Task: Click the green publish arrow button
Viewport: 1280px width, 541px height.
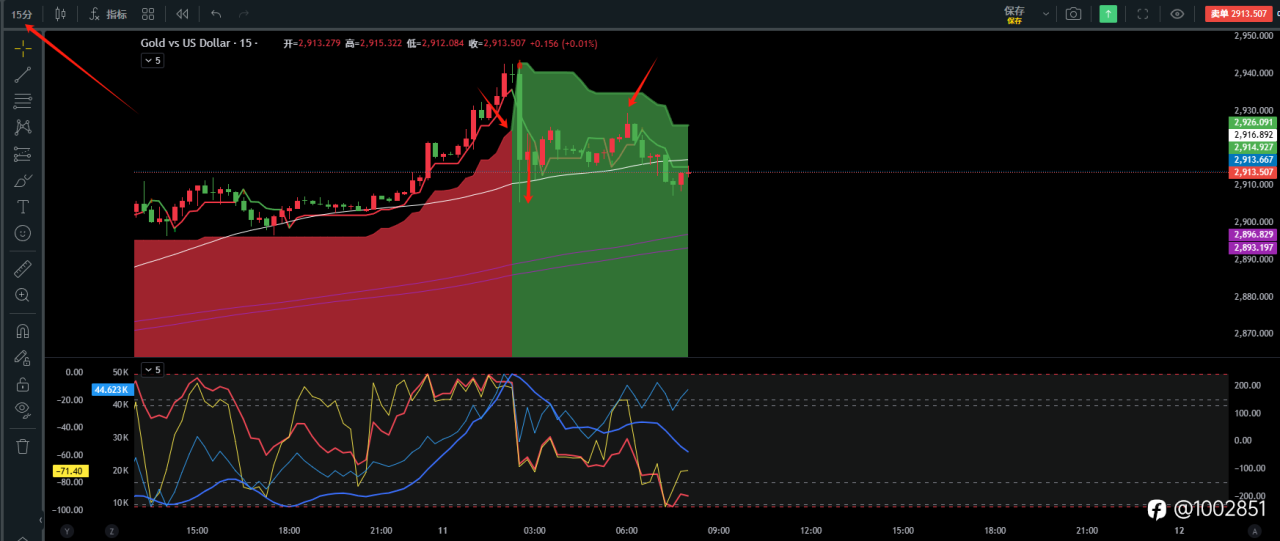Action: pyautogui.click(x=1108, y=14)
